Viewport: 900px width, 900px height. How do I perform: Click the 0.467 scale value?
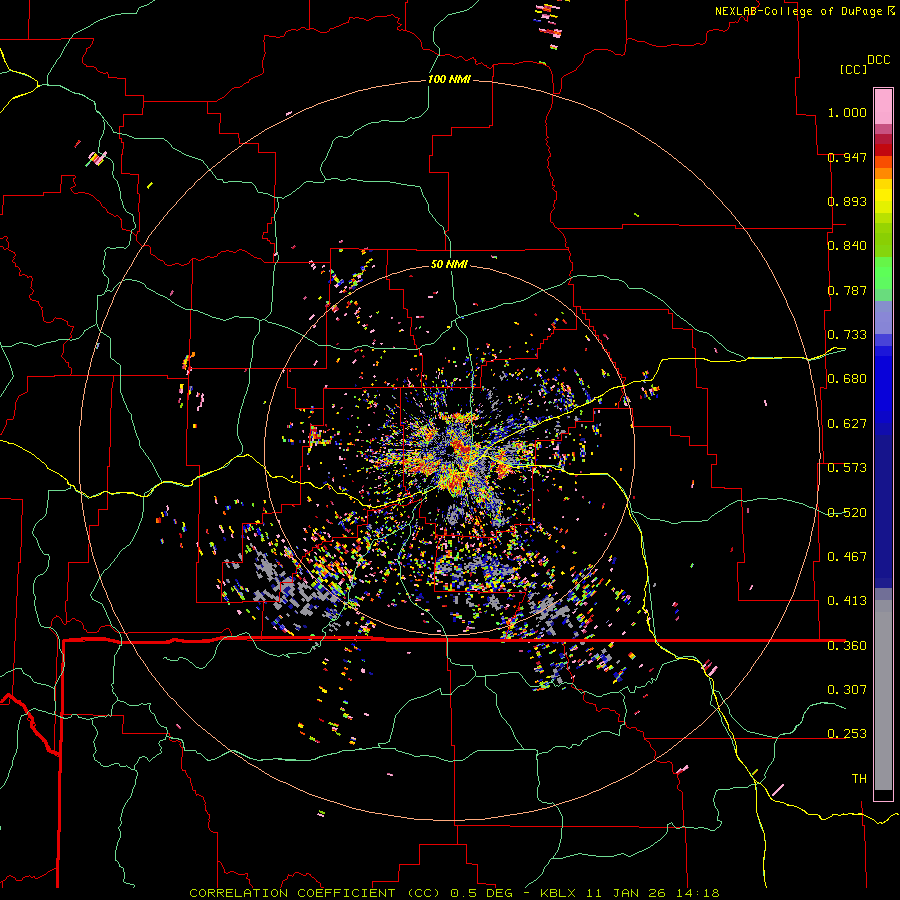point(847,557)
